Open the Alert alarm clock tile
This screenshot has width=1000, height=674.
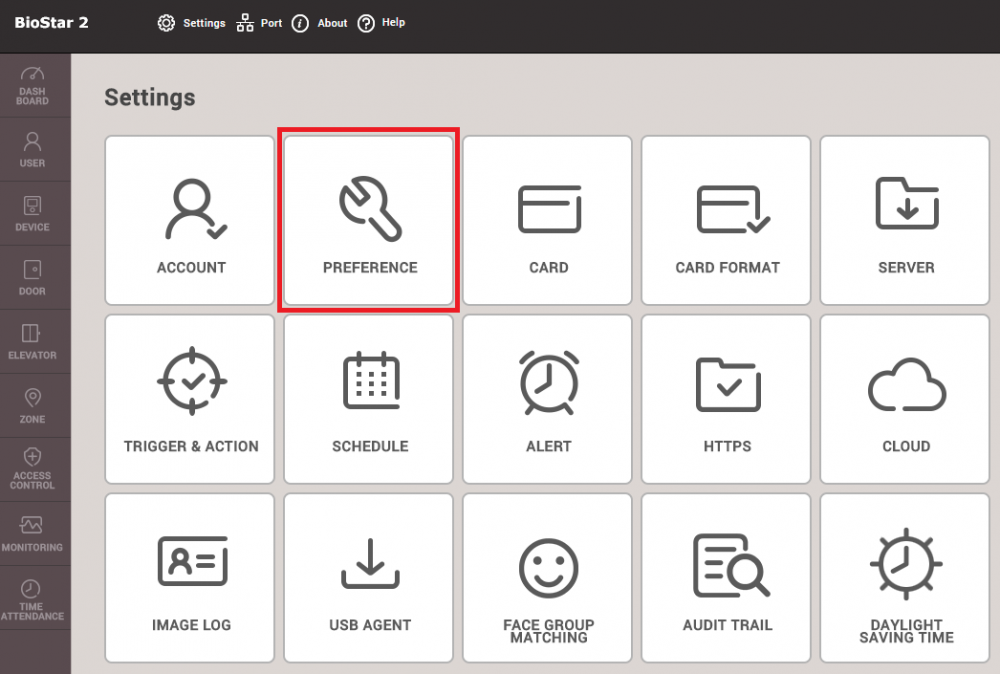[x=548, y=400]
